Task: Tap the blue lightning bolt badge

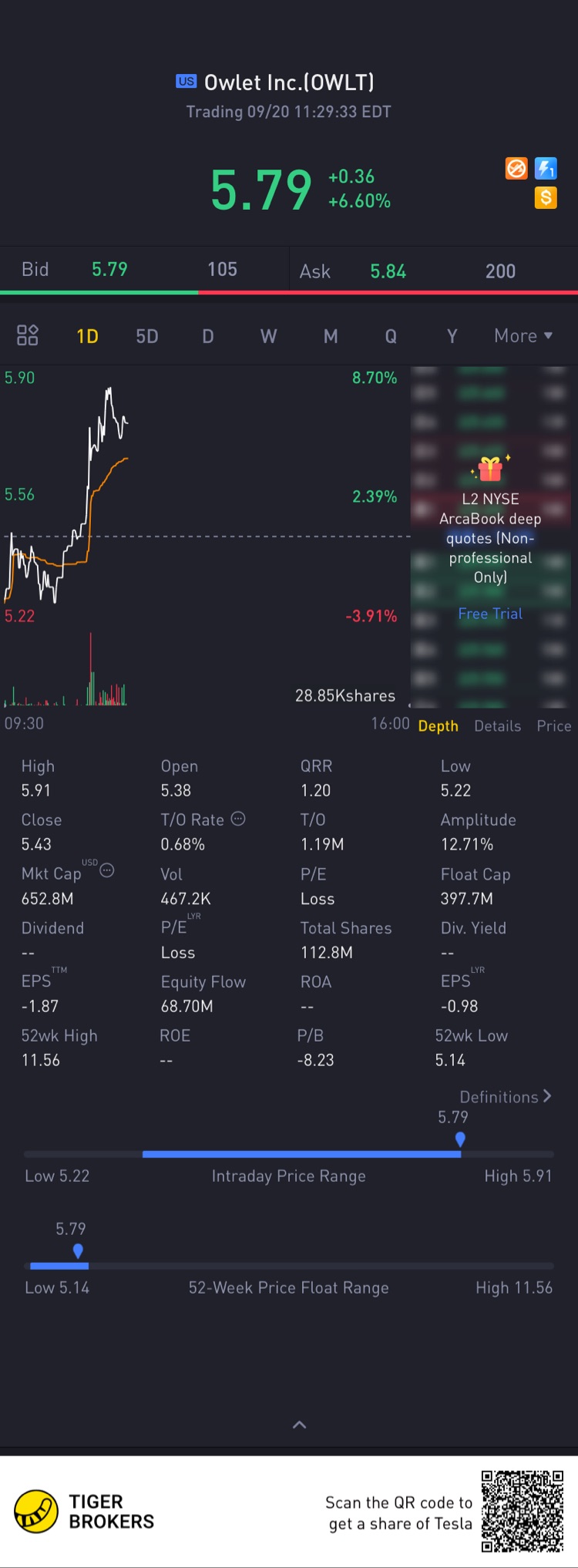Action: (x=546, y=168)
